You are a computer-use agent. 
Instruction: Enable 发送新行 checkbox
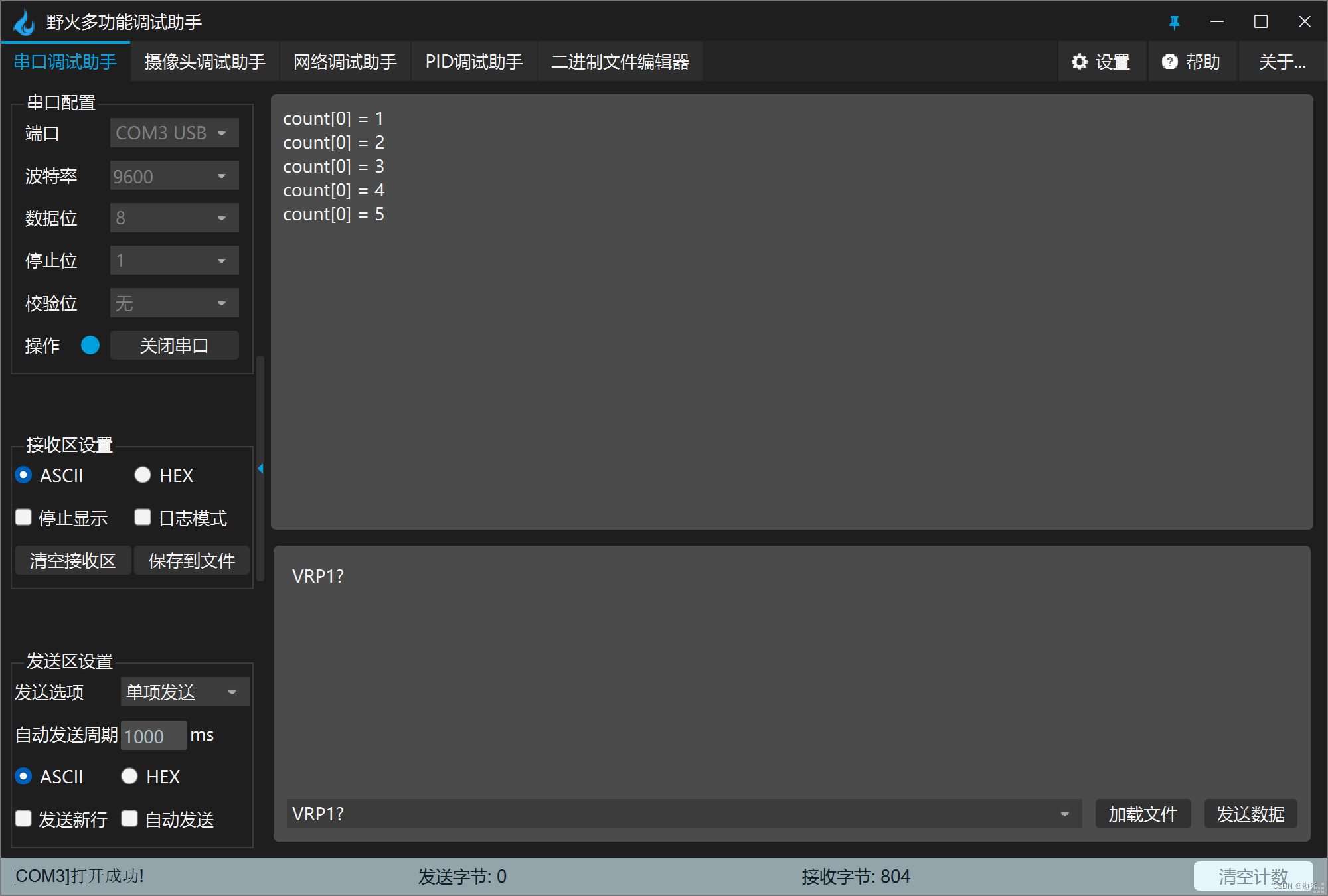coord(23,818)
